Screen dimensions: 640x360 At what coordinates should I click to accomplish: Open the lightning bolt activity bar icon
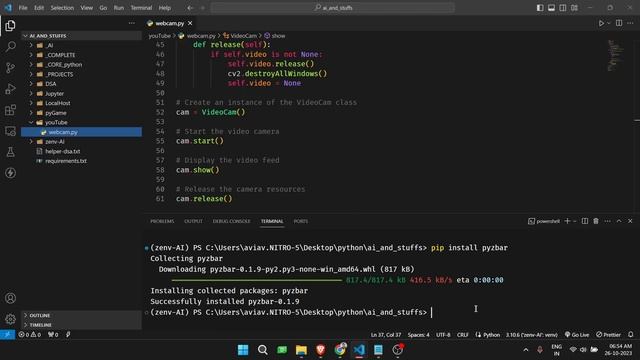[x=10, y=173]
